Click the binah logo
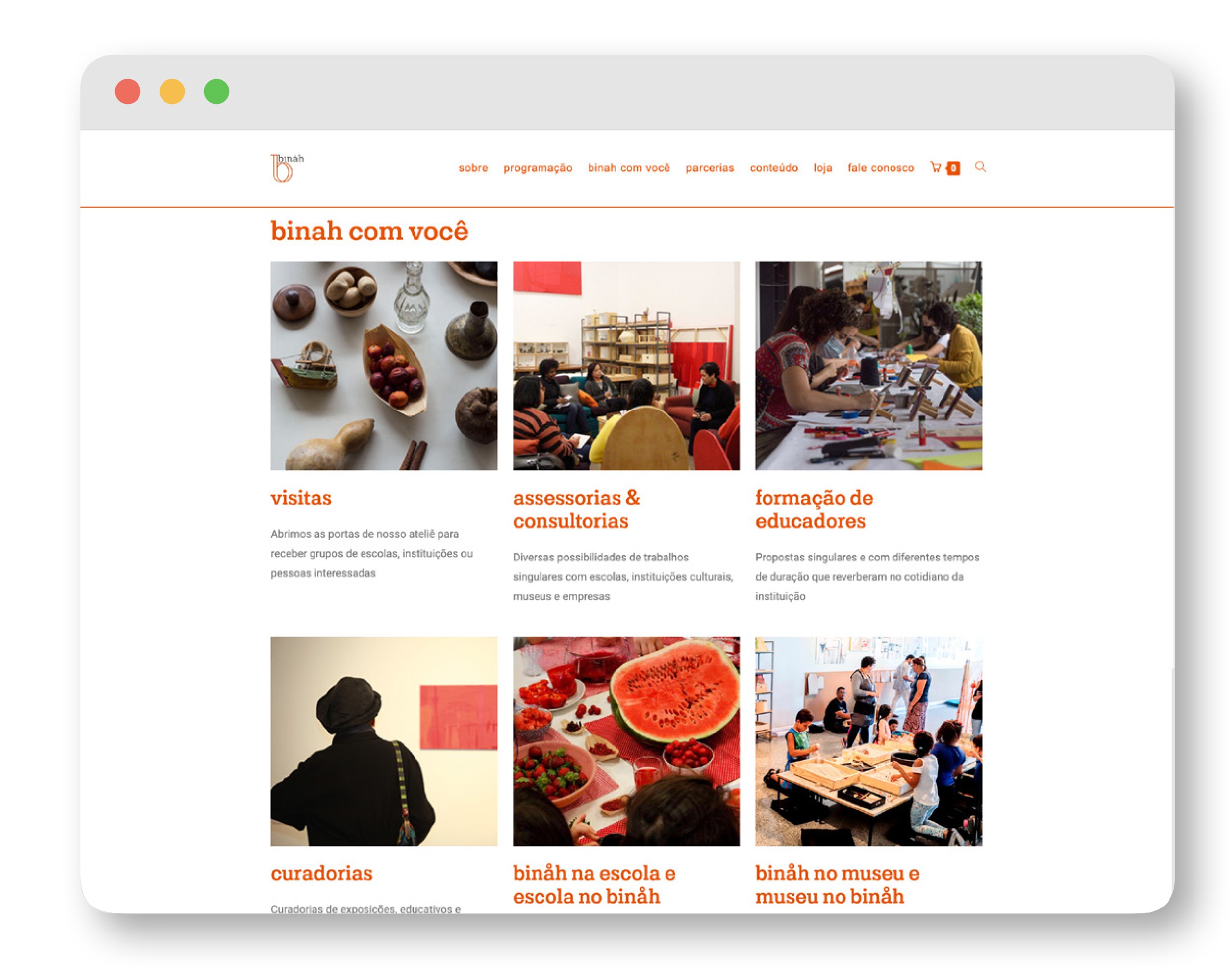Image resolution: width=1232 pixels, height=969 pixels. click(x=287, y=168)
